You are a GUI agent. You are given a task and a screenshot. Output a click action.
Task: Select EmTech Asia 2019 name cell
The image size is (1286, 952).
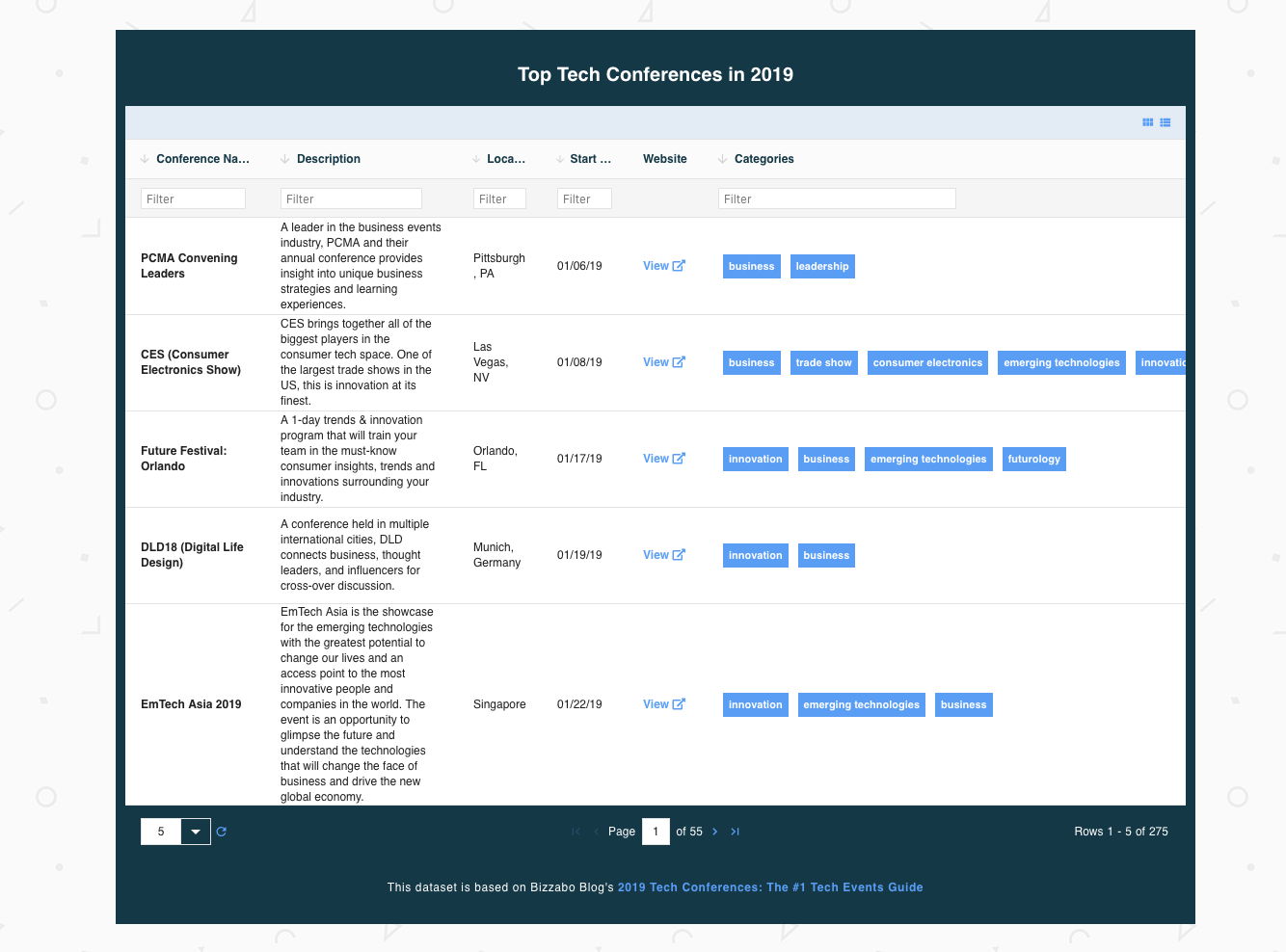click(191, 704)
